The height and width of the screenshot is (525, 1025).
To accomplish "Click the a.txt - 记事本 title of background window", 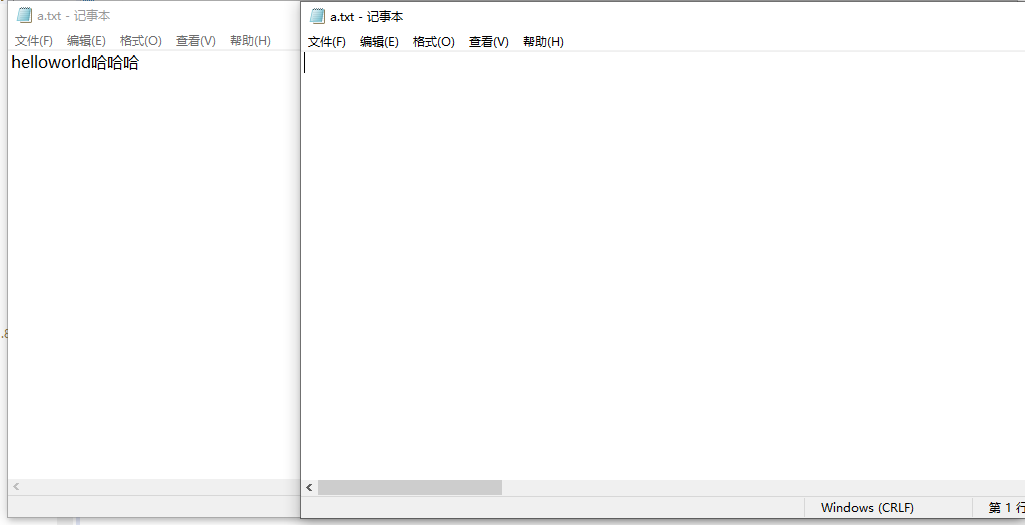I will [x=74, y=16].
